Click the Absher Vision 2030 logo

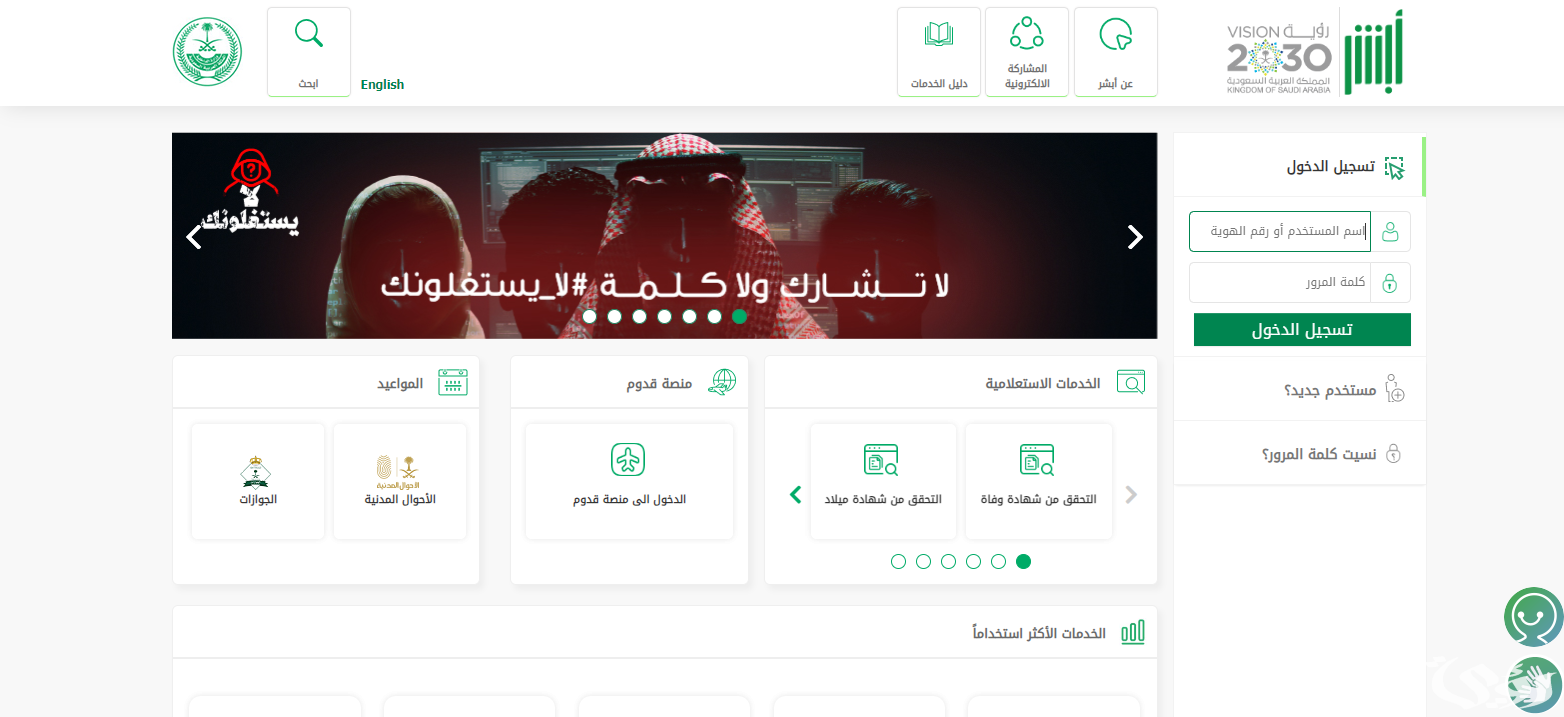[x=1315, y=52]
